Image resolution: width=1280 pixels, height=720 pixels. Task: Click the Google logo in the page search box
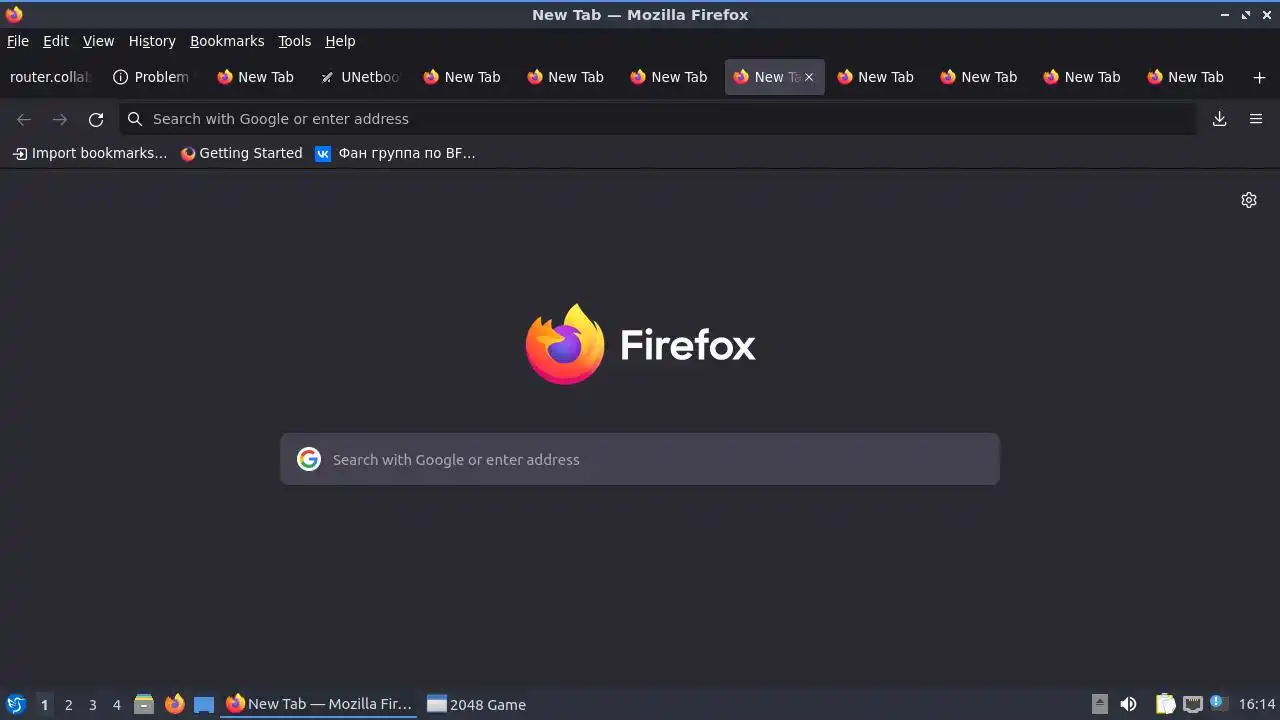[x=309, y=459]
